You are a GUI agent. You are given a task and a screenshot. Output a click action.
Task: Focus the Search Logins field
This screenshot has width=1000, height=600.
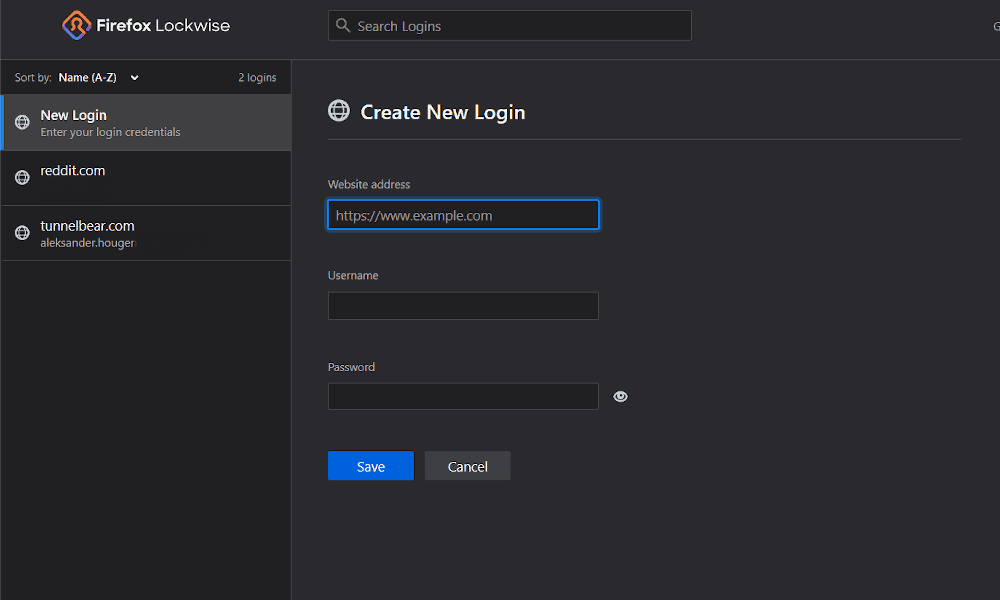510,26
